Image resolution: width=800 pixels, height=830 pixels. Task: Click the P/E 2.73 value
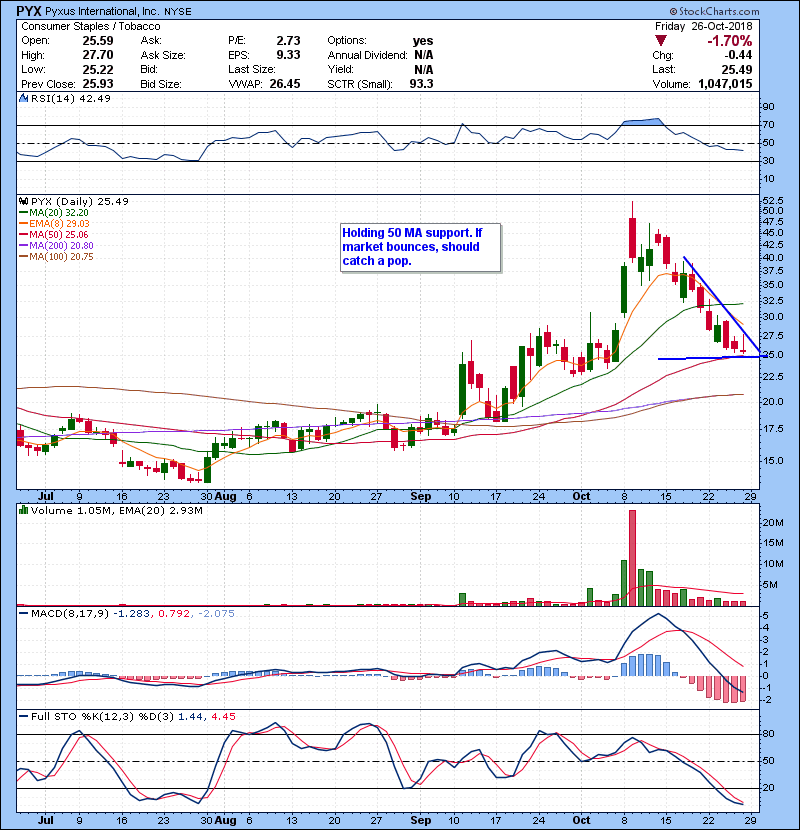pos(289,41)
